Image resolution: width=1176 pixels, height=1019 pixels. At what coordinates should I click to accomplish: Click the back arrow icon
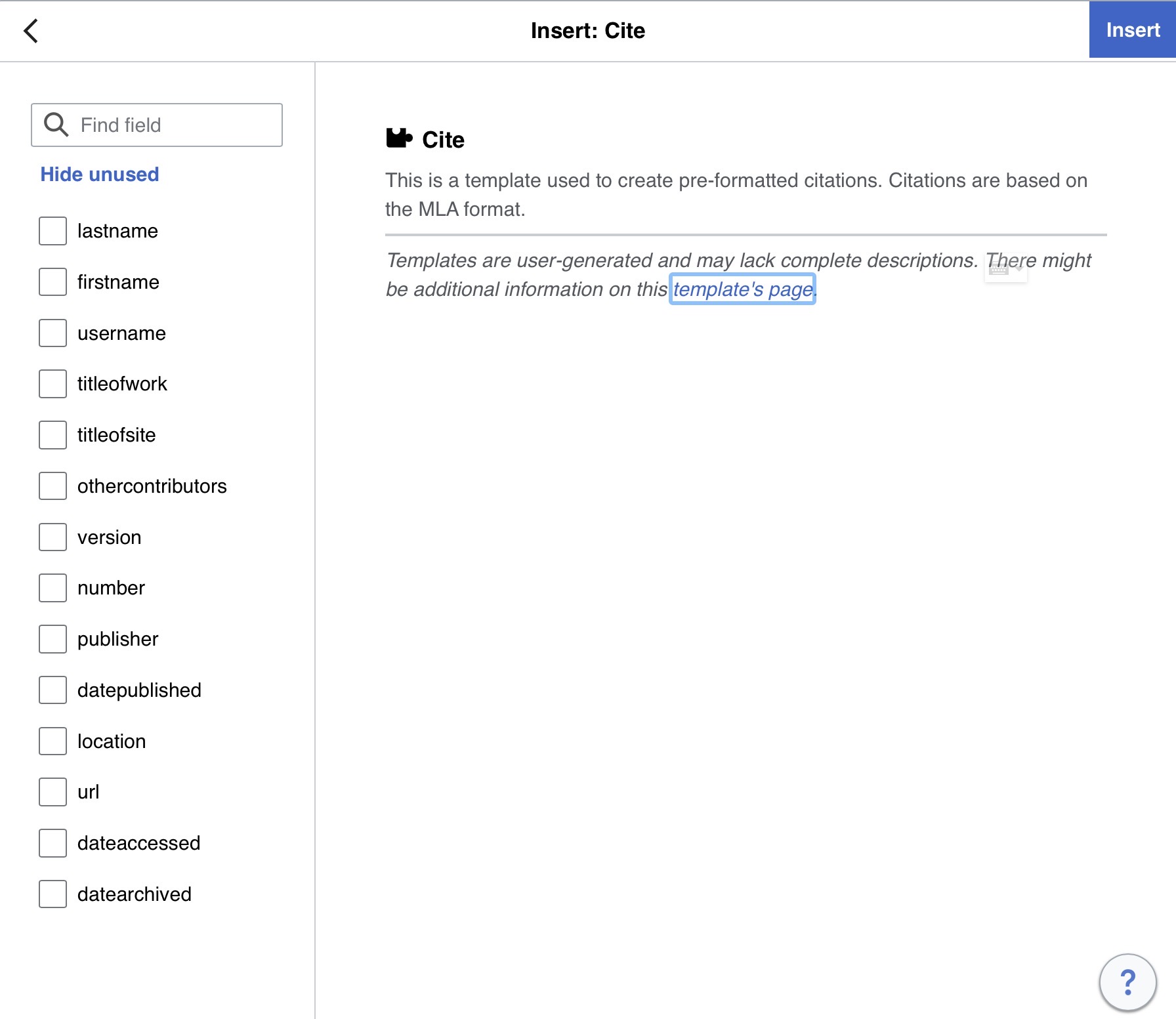(x=31, y=31)
